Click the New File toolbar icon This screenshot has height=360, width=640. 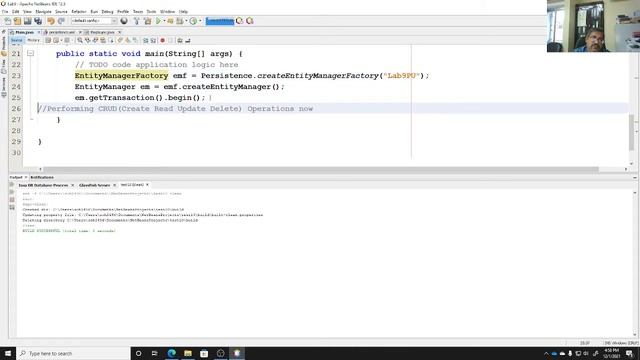coord(7,21)
